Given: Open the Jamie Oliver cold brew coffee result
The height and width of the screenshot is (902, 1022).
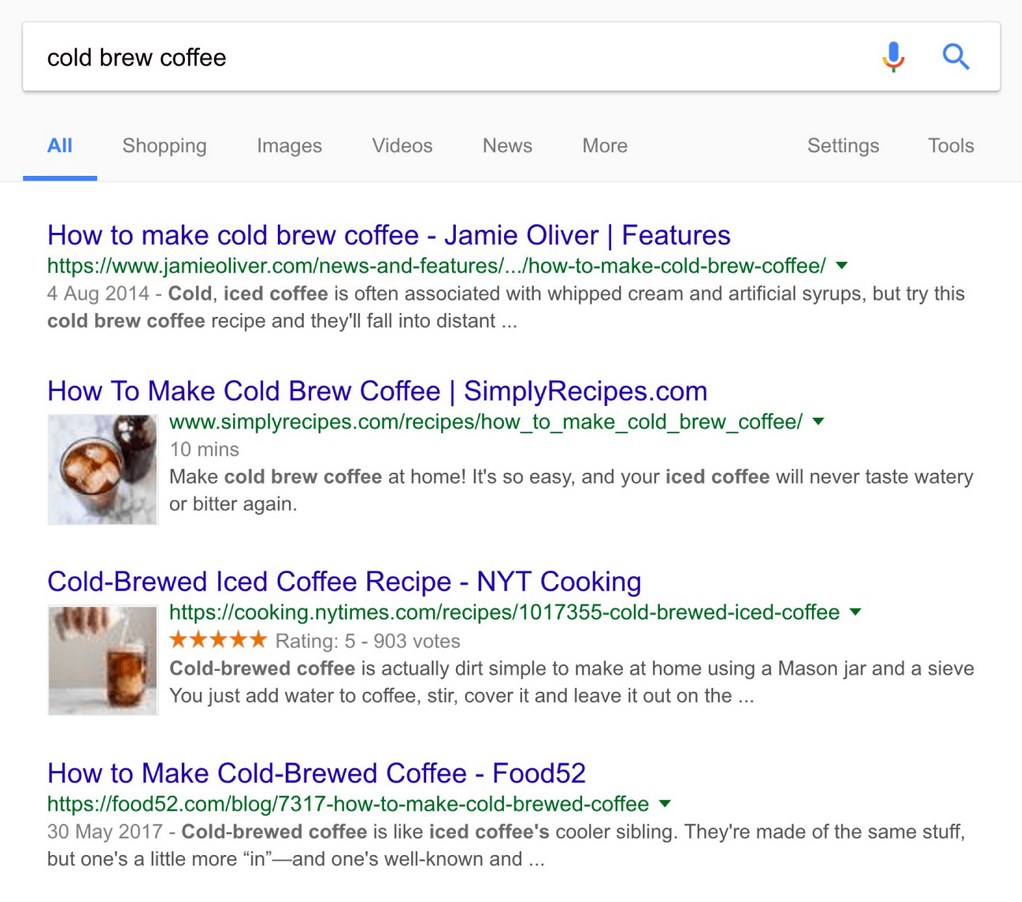Looking at the screenshot, I should point(388,235).
